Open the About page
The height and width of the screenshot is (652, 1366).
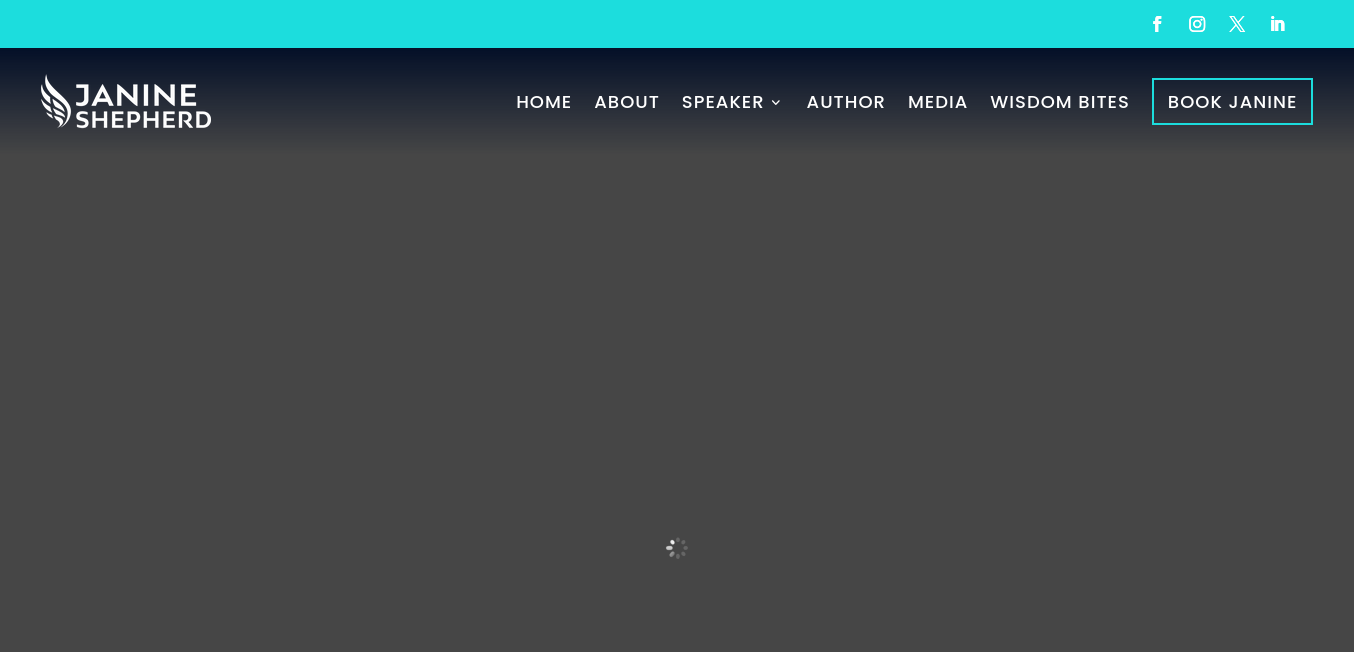(626, 102)
